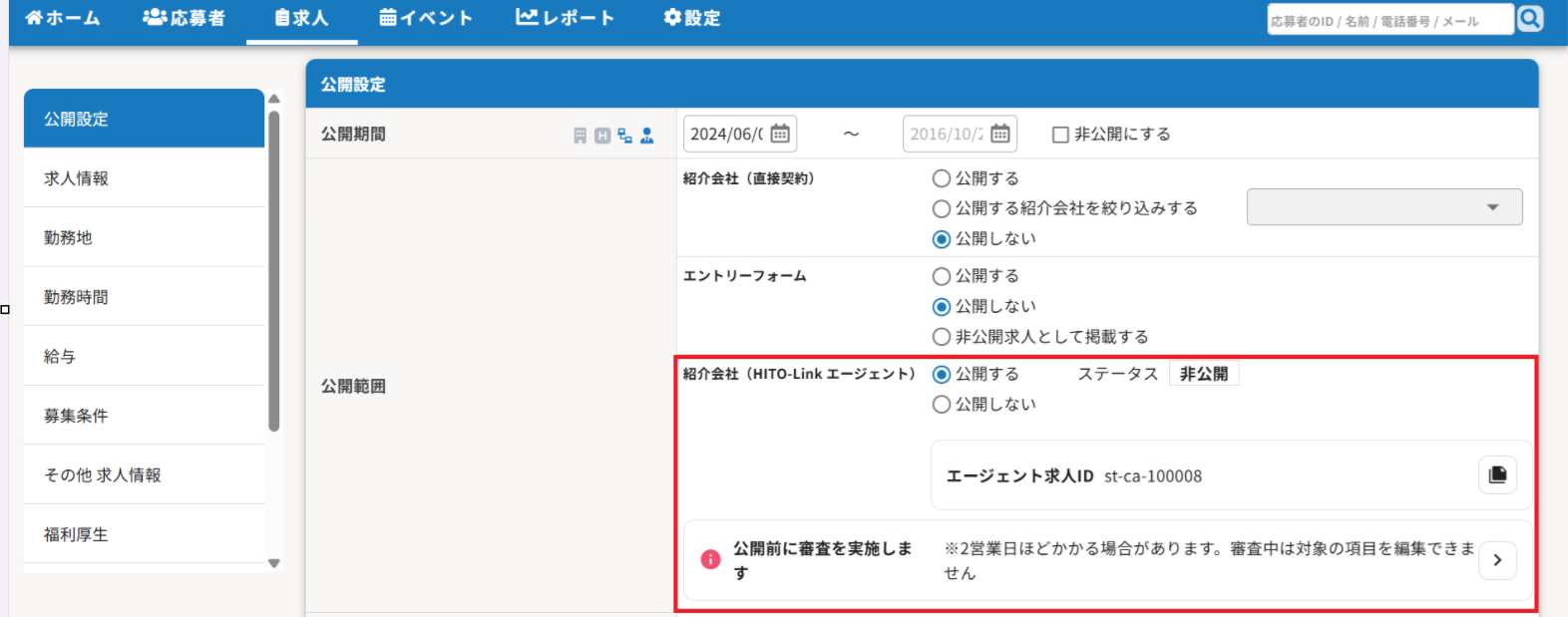Open the 応募者 menu
Image resolution: width=1568 pixels, height=617 pixels.
tap(184, 18)
